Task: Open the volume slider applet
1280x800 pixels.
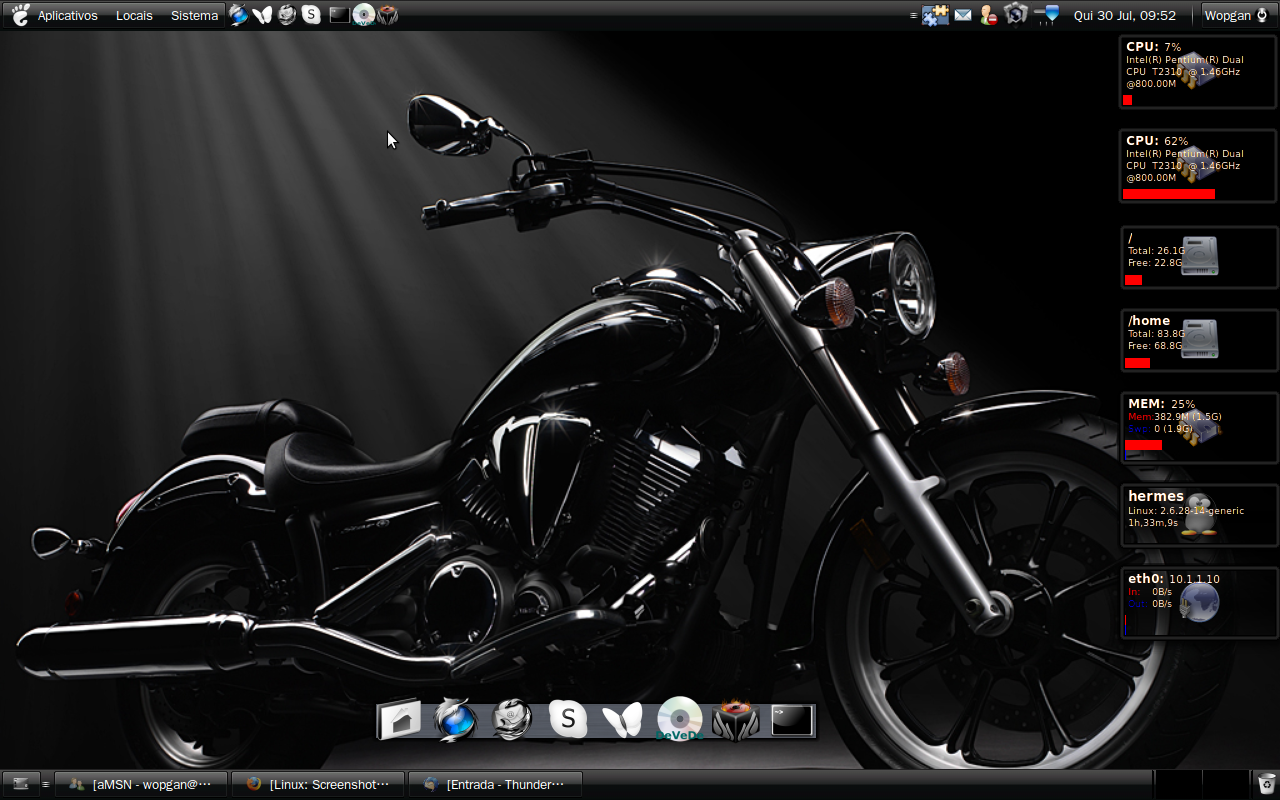Action: click(x=1046, y=15)
